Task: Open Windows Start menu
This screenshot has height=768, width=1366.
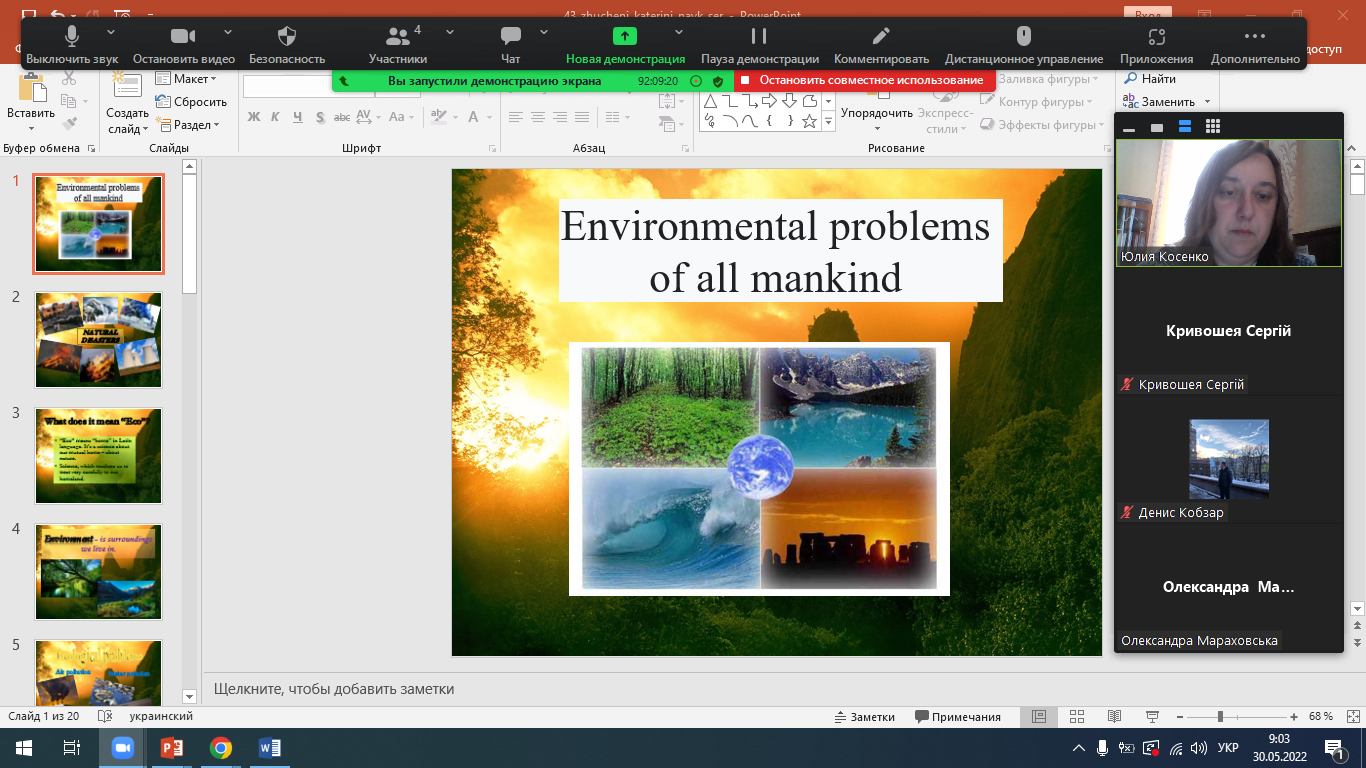Action: coord(24,748)
